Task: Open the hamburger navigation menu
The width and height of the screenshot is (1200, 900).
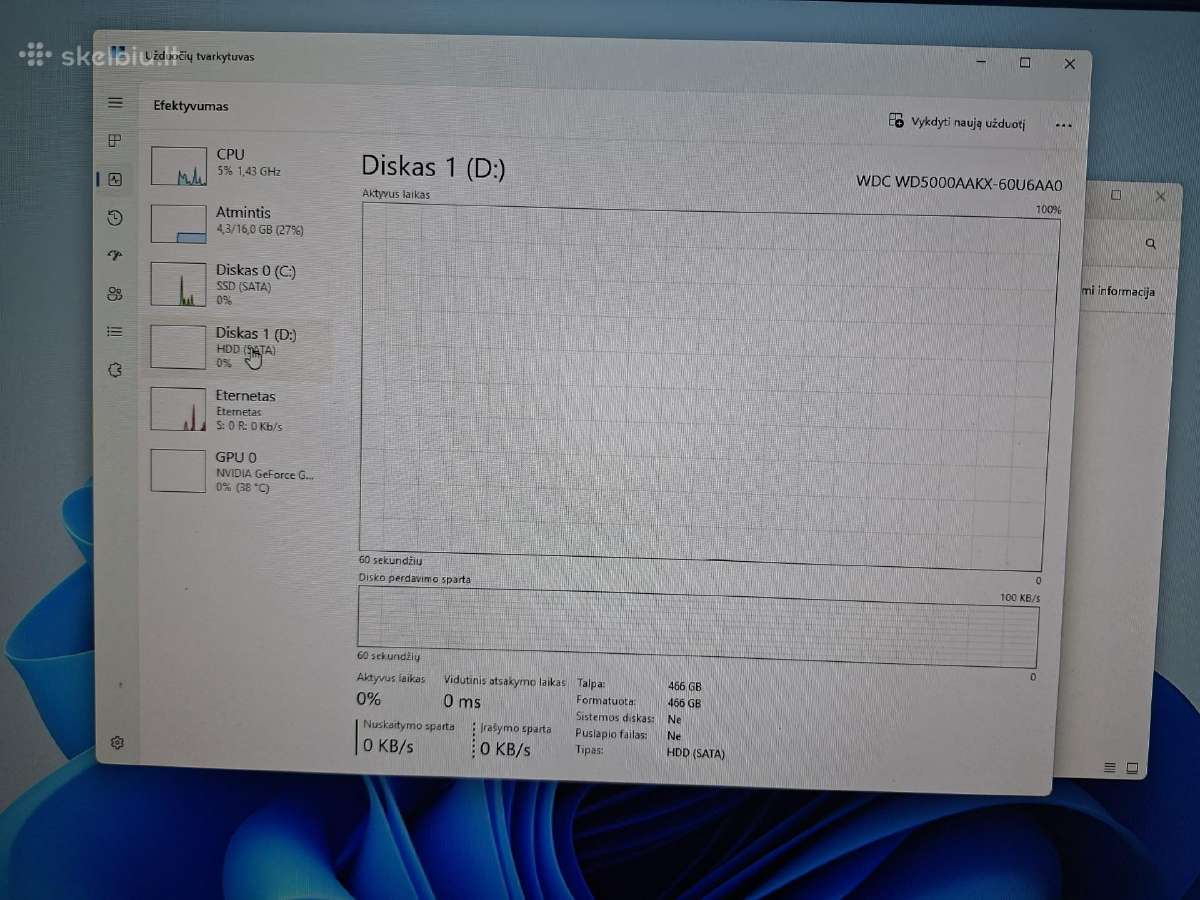Action: (x=115, y=102)
